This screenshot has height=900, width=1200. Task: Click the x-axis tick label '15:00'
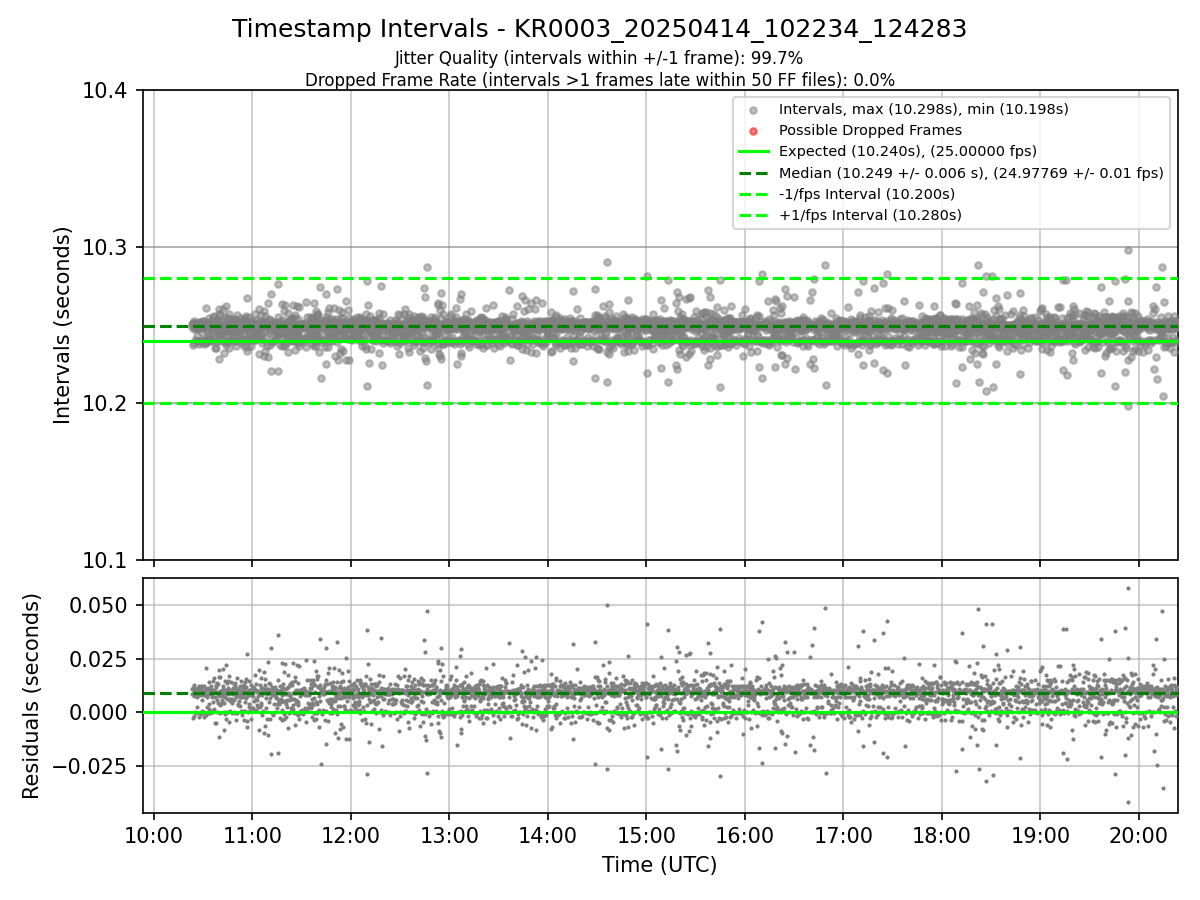646,835
